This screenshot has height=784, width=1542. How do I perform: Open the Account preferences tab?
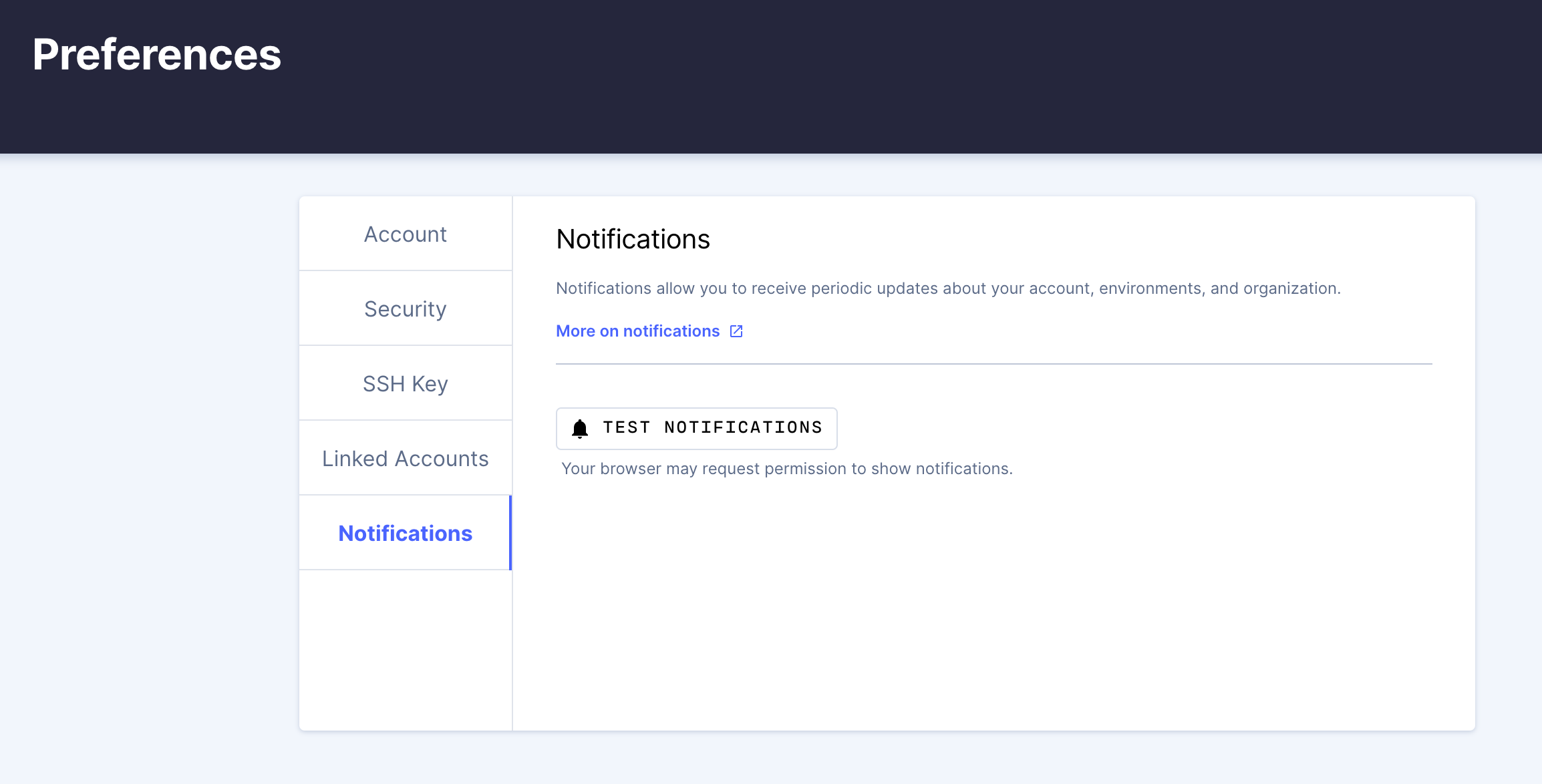(x=405, y=234)
